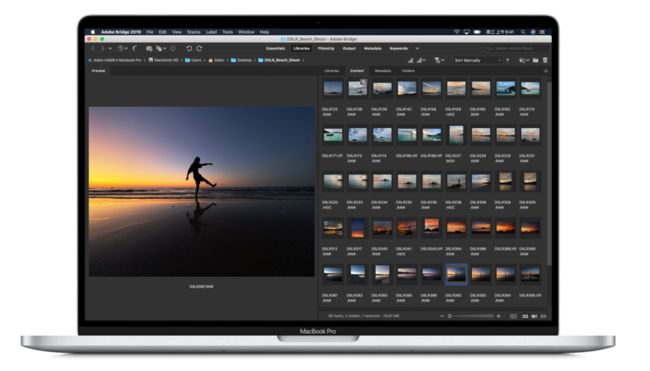Toggle lock thumbnail grid view
Image resolution: width=650 pixels, height=371 pixels.
click(513, 316)
